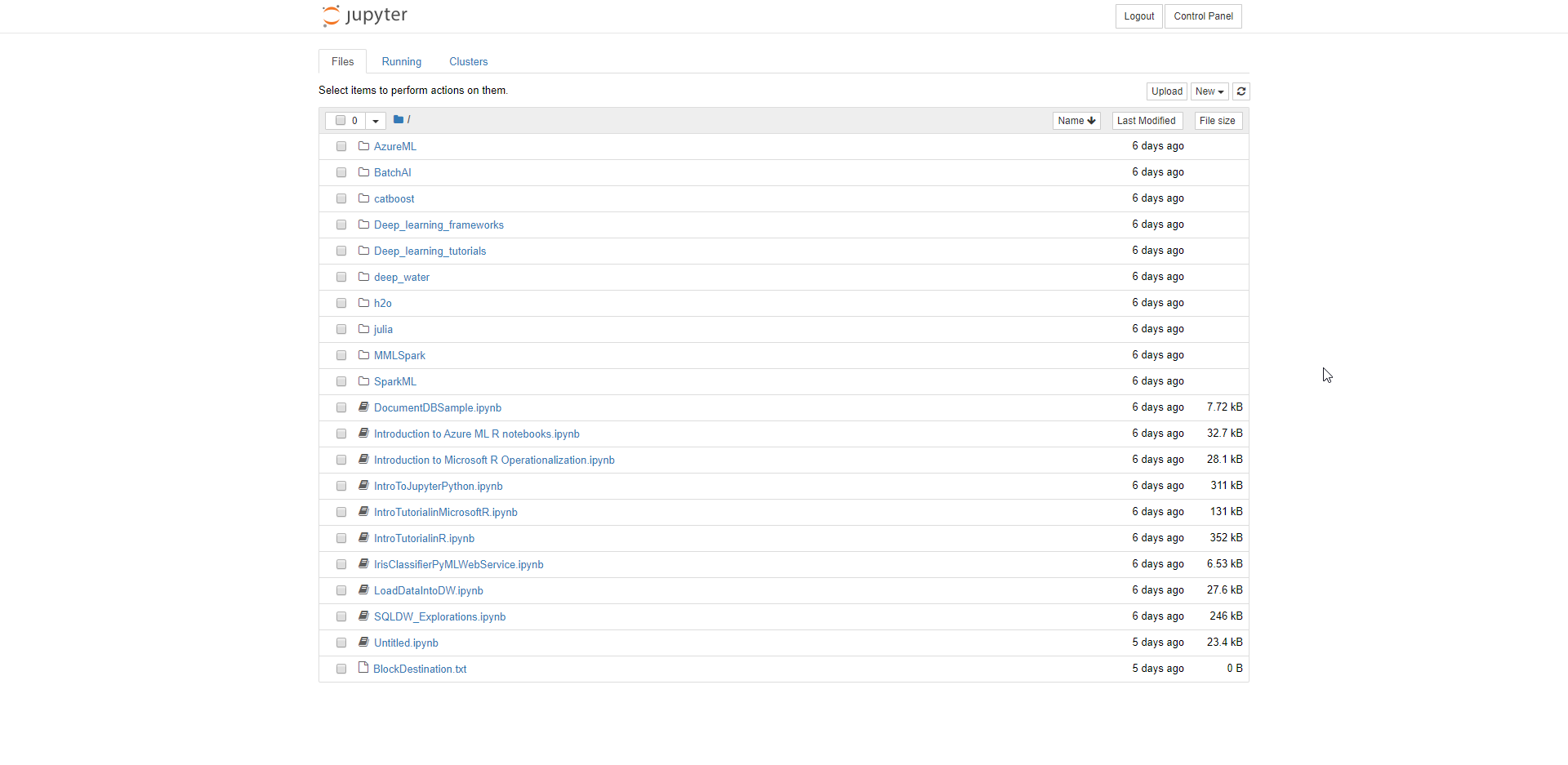The height and width of the screenshot is (765, 1568).
Task: Switch to the Clusters tab
Action: [x=469, y=61]
